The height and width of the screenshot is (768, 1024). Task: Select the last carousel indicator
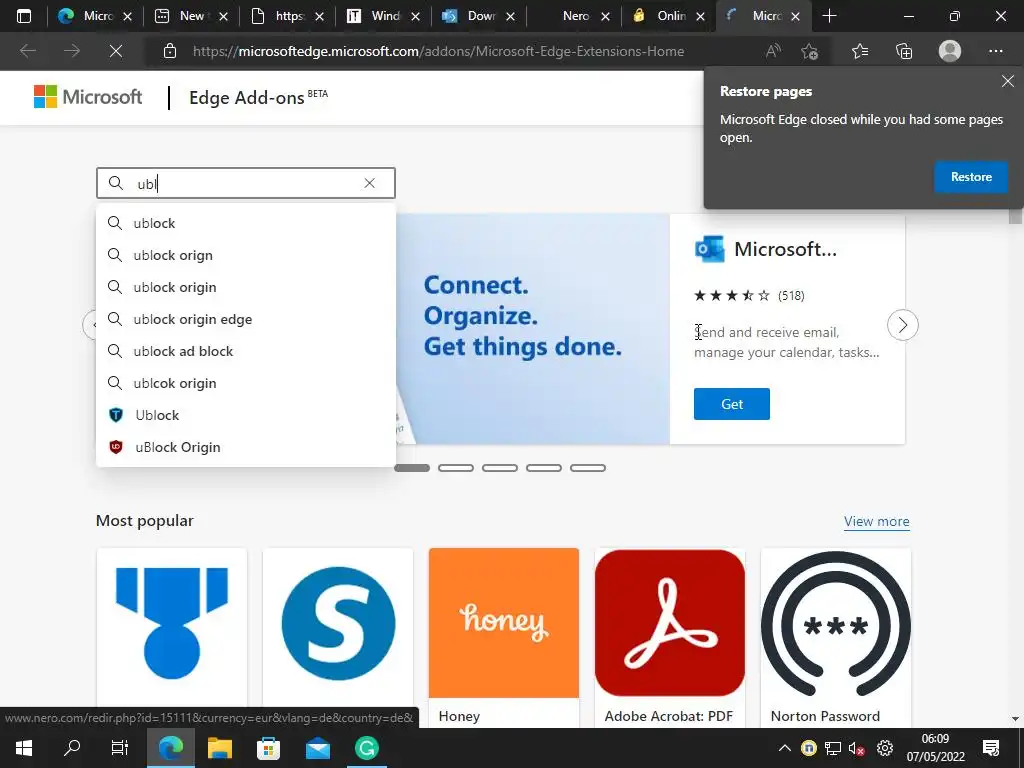pos(588,468)
